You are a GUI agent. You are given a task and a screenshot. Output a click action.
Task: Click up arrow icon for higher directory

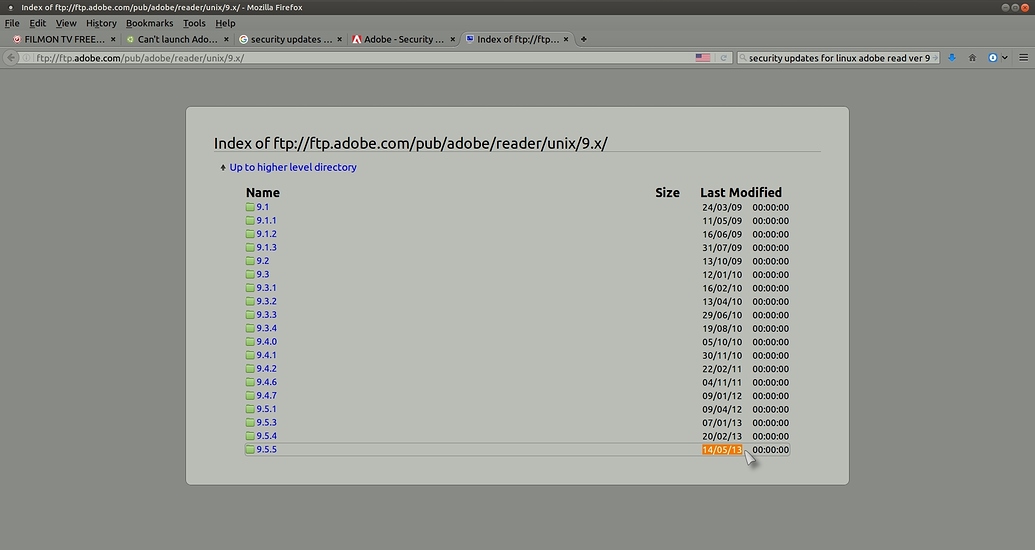(x=223, y=168)
